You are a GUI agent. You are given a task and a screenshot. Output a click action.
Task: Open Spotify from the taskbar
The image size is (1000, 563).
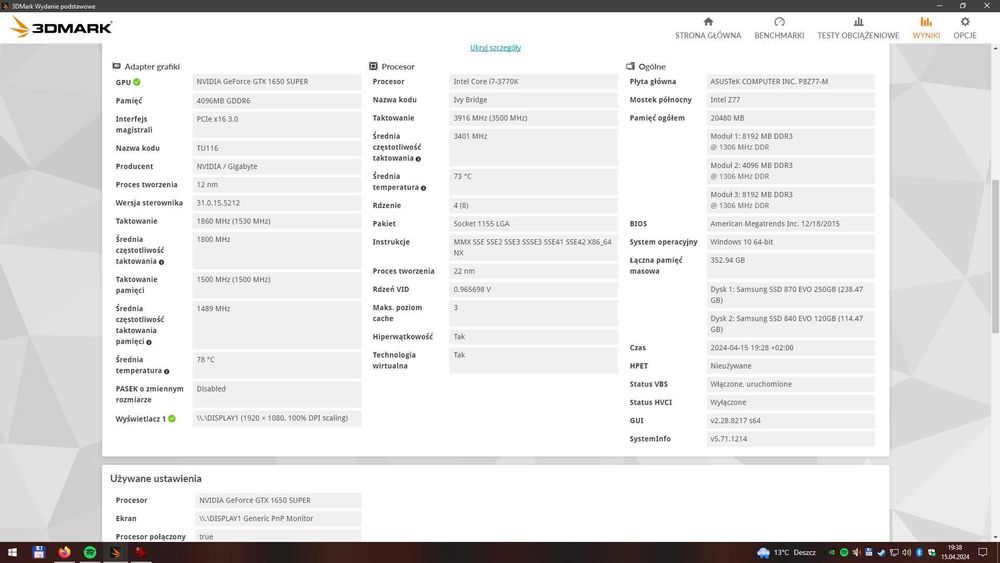click(90, 552)
